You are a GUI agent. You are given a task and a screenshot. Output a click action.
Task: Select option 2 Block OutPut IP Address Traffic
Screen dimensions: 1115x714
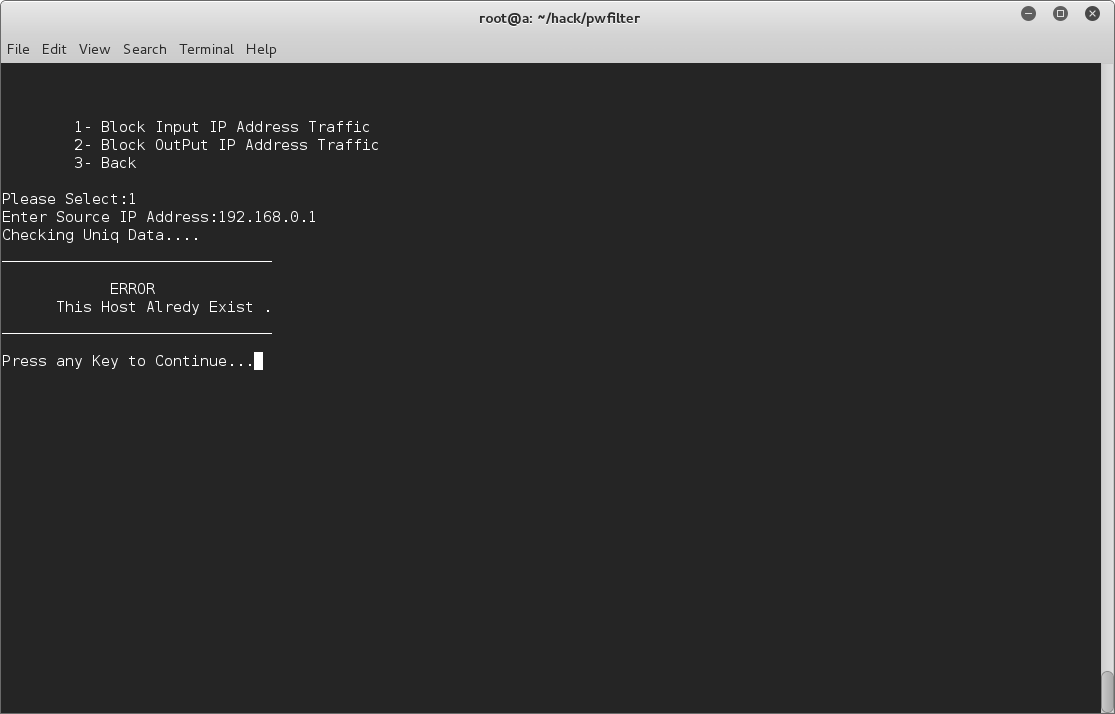point(226,144)
